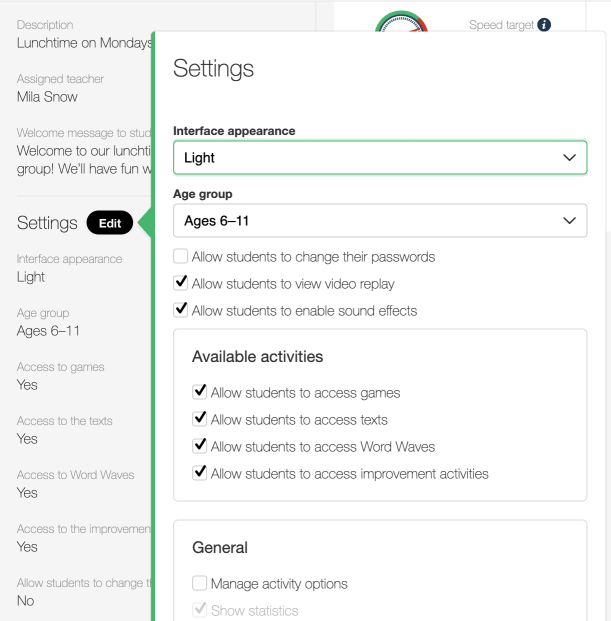The height and width of the screenshot is (621, 611).
Task: Uncheck Allow students to access games
Action: [x=200, y=393]
